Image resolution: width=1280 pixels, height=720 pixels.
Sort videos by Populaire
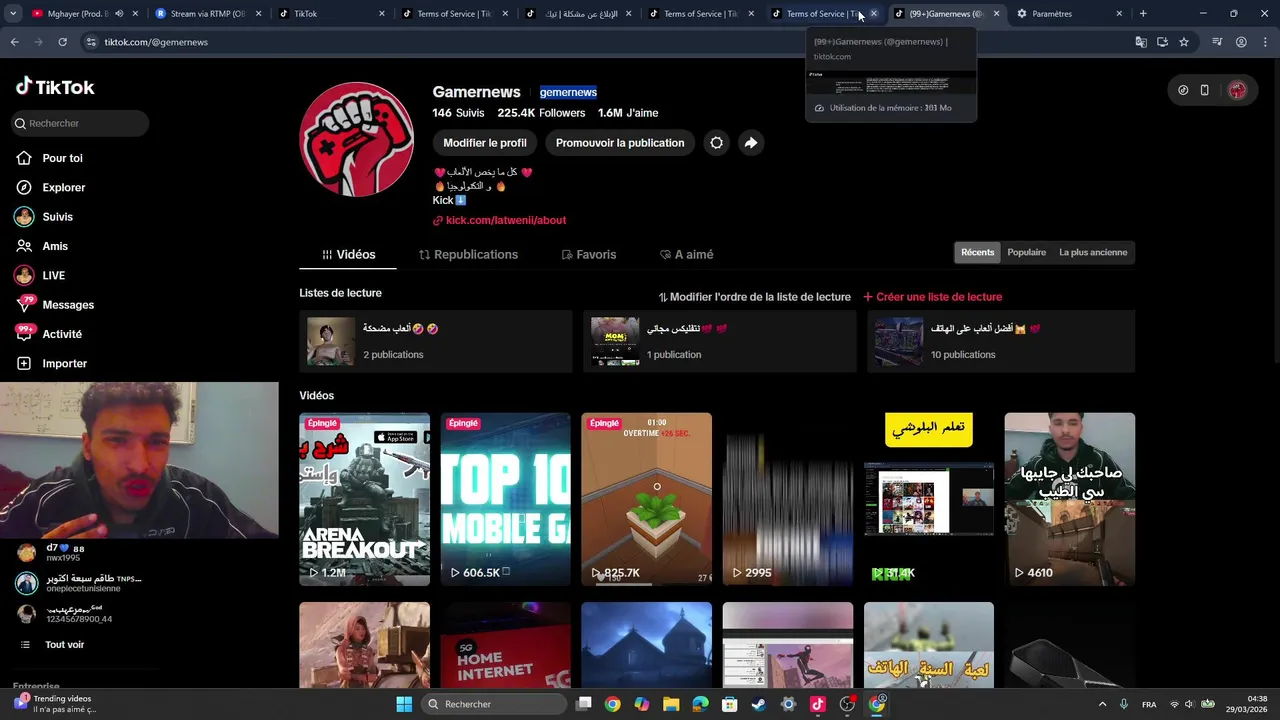tap(1026, 252)
